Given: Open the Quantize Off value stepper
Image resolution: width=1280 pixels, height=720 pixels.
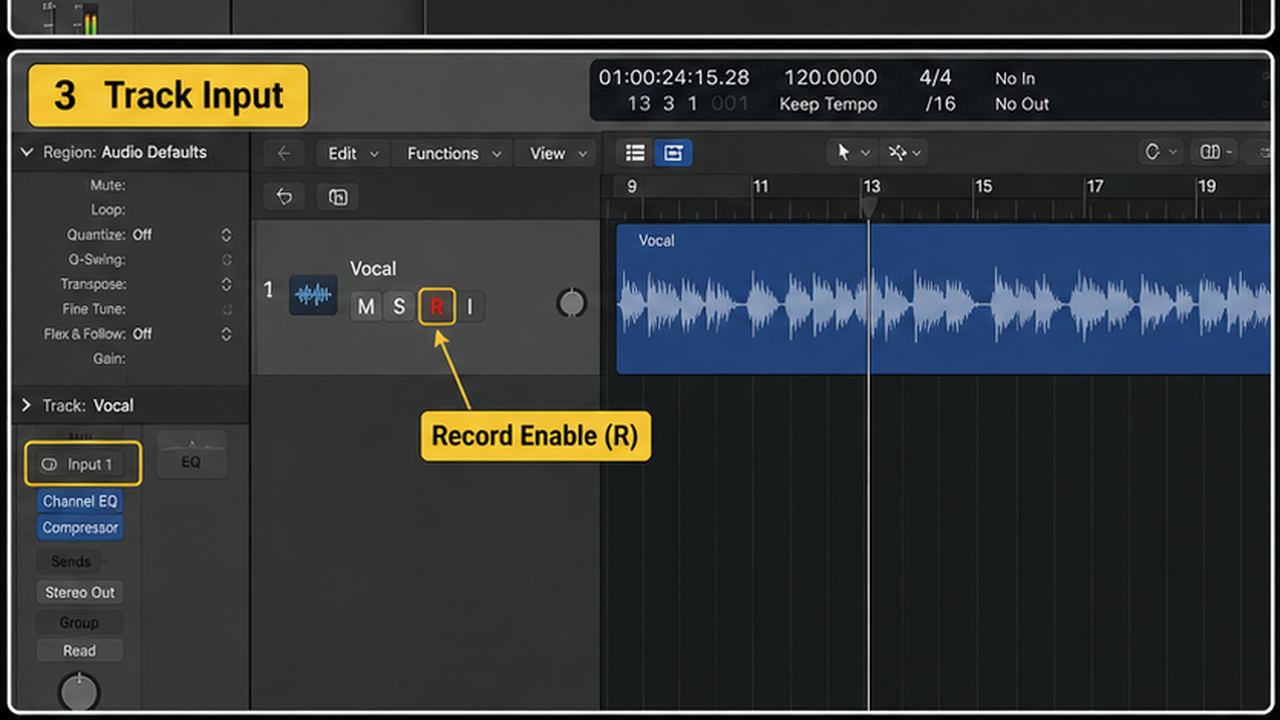Looking at the screenshot, I should (226, 235).
